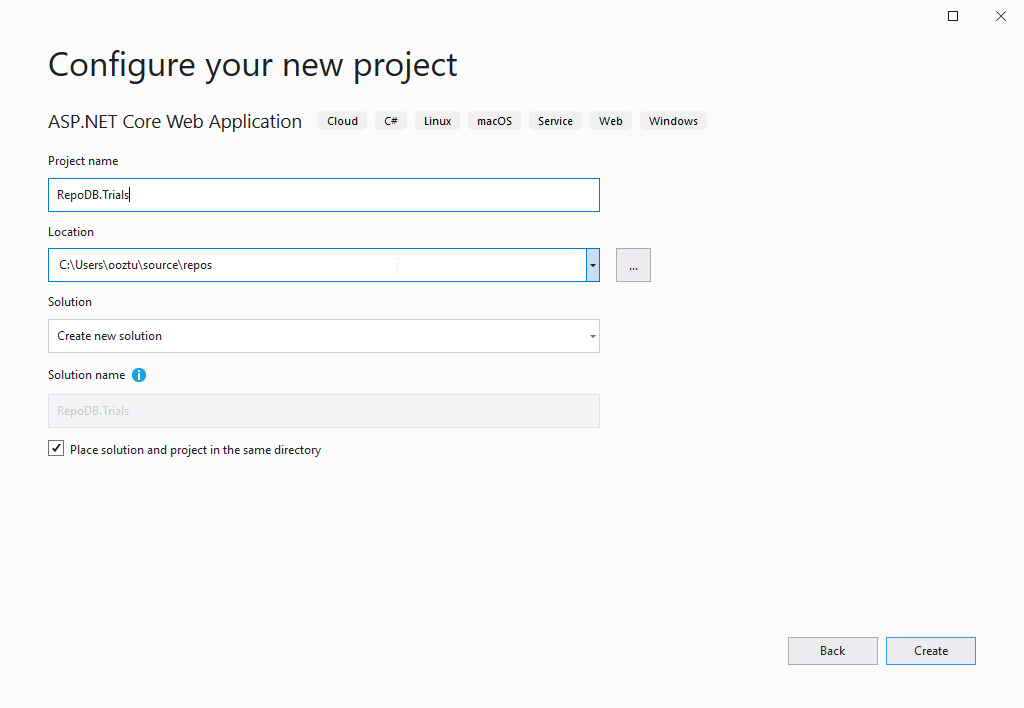Click the Solution label above the combo box

click(x=70, y=302)
